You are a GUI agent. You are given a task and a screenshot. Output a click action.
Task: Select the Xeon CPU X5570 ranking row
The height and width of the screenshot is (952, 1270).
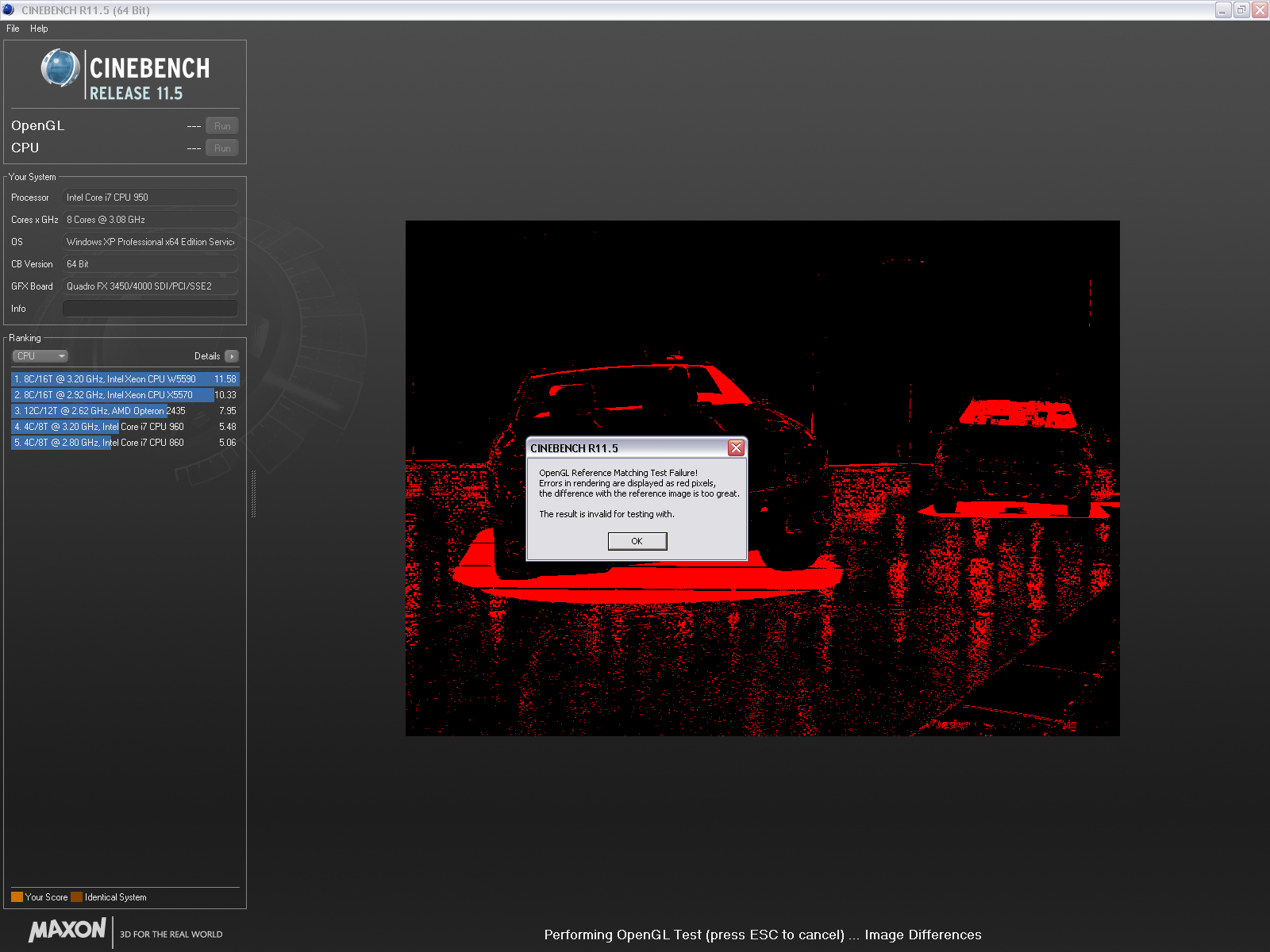pos(125,395)
